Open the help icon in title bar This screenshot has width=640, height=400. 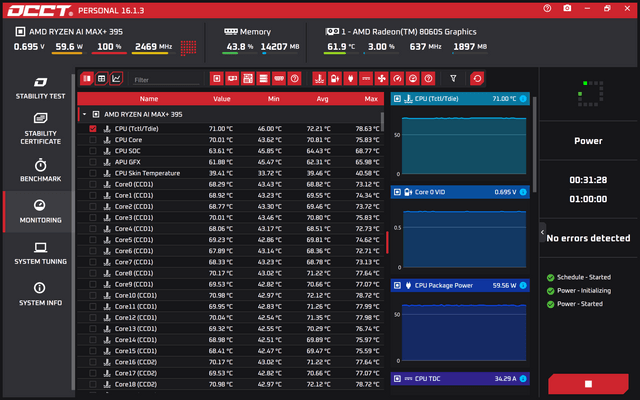pos(547,8)
